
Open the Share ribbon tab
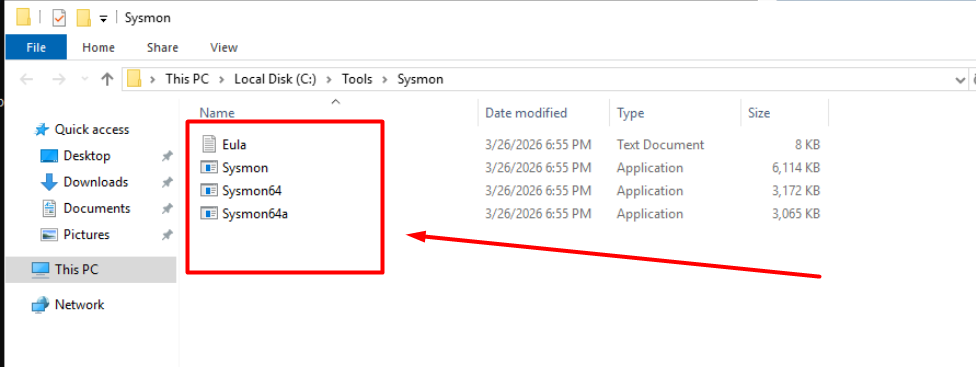pyautogui.click(x=162, y=47)
